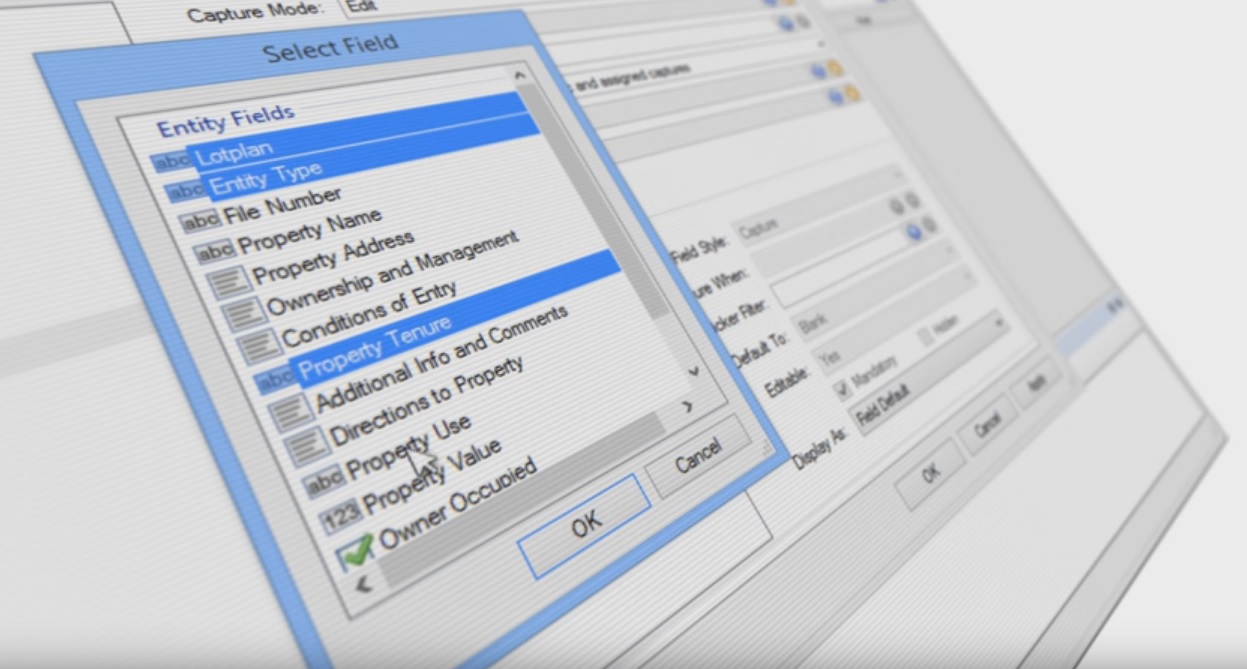Click the 123 numeric icon beside Property Value
This screenshot has height=669, width=1247.
coord(341,517)
